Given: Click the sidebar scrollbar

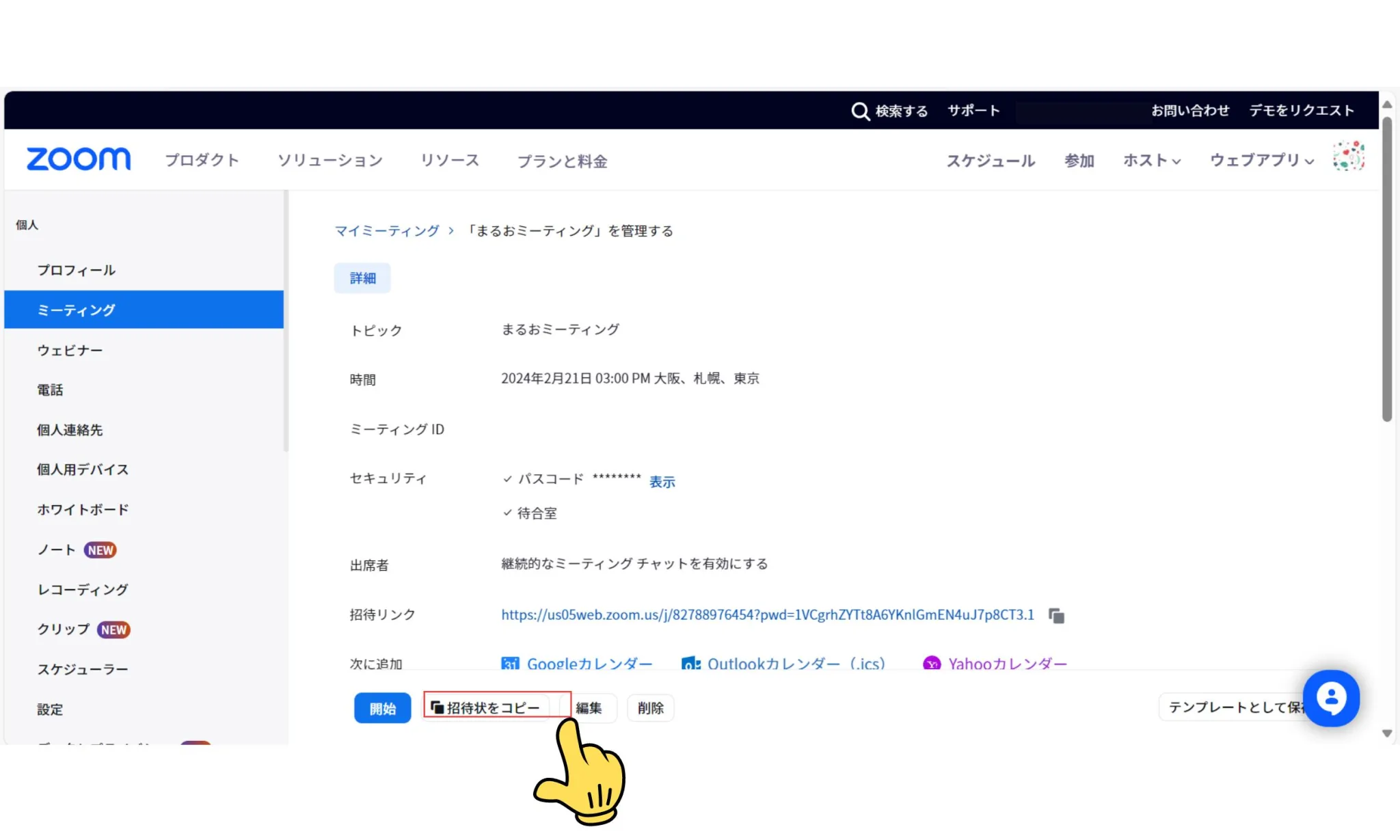Looking at the screenshot, I should click(286, 321).
